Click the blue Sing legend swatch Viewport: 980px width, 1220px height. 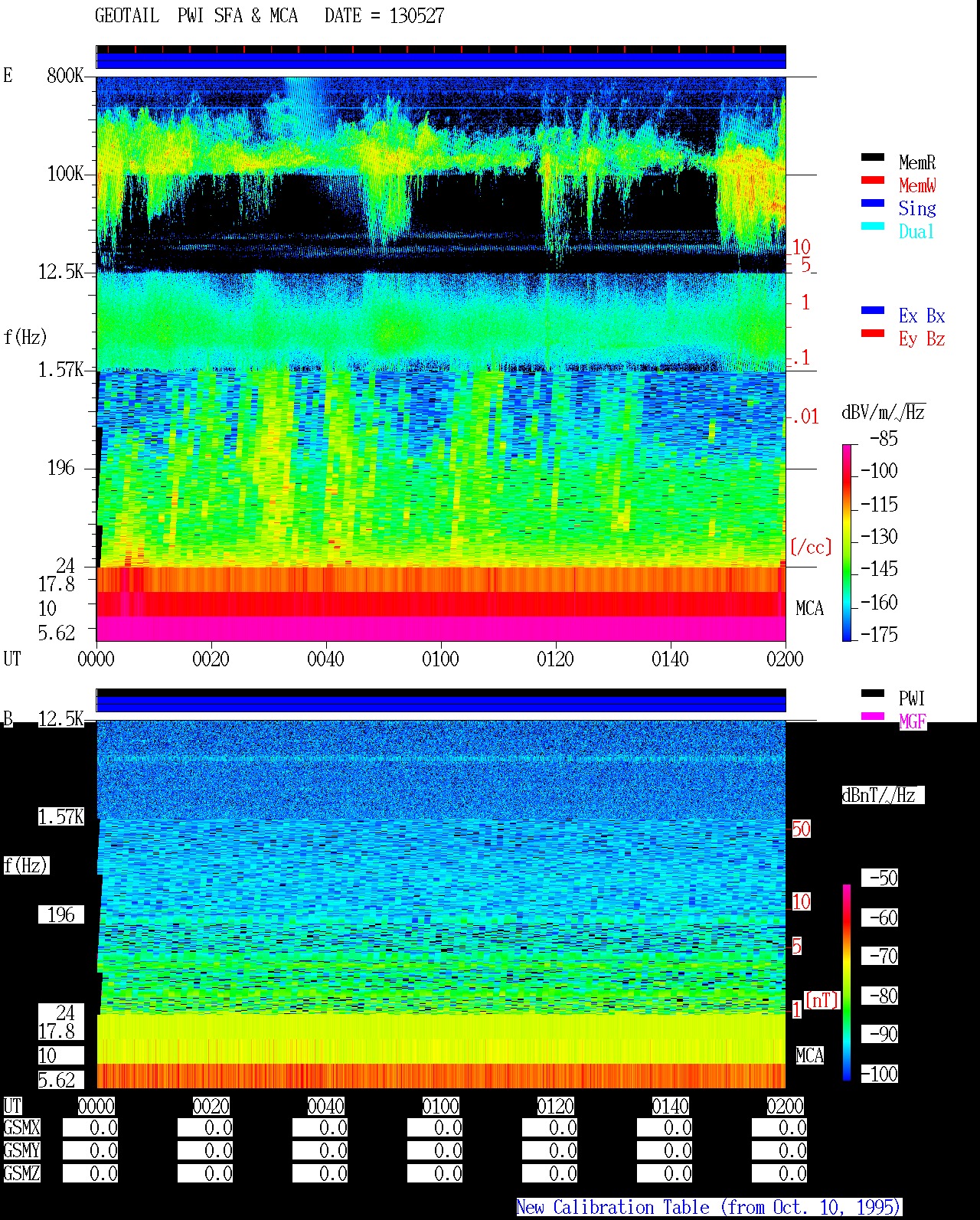(x=873, y=204)
